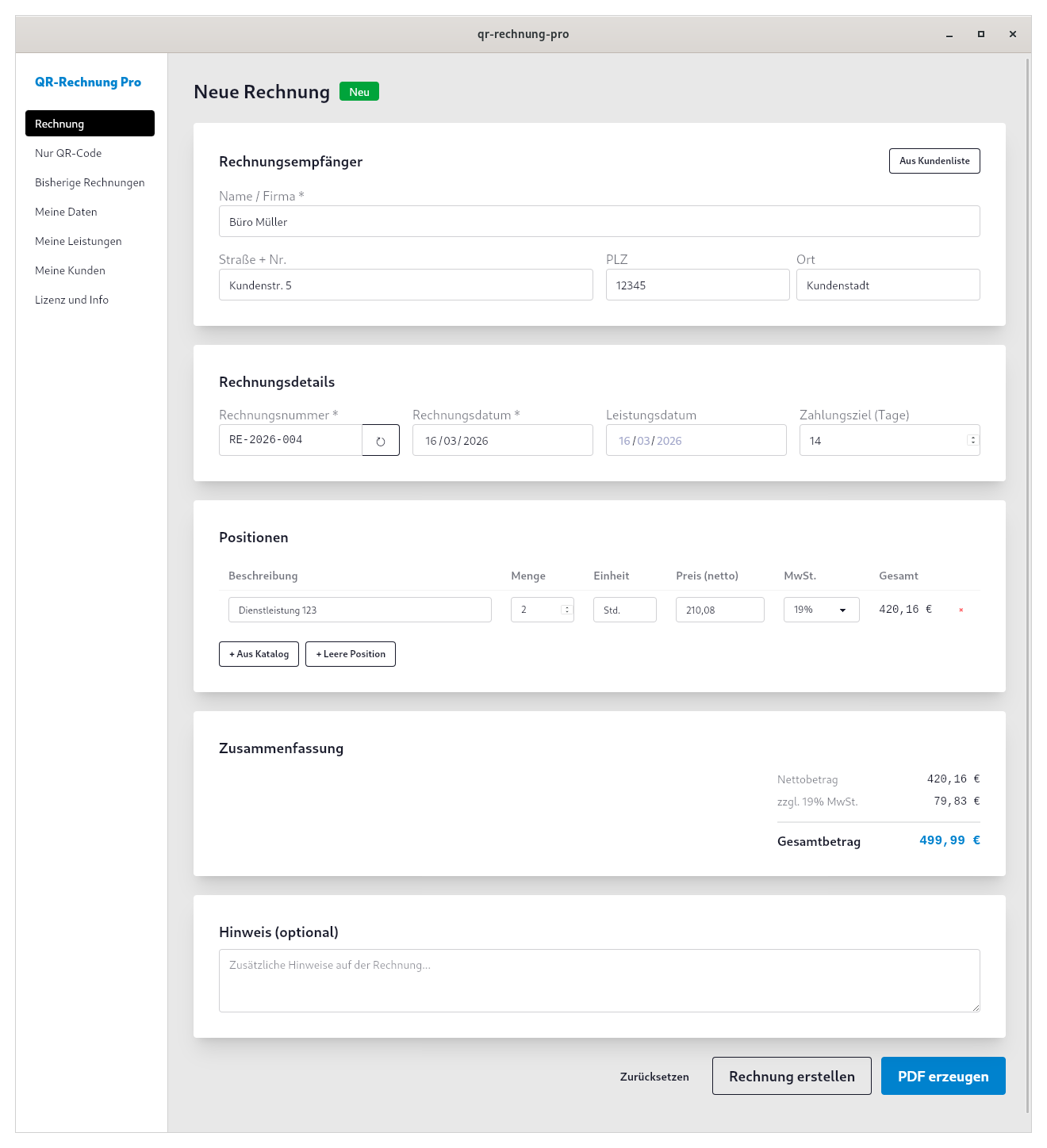Open the MwSt. 19% dropdown
This screenshot has height=1148, width=1047.
coord(821,610)
